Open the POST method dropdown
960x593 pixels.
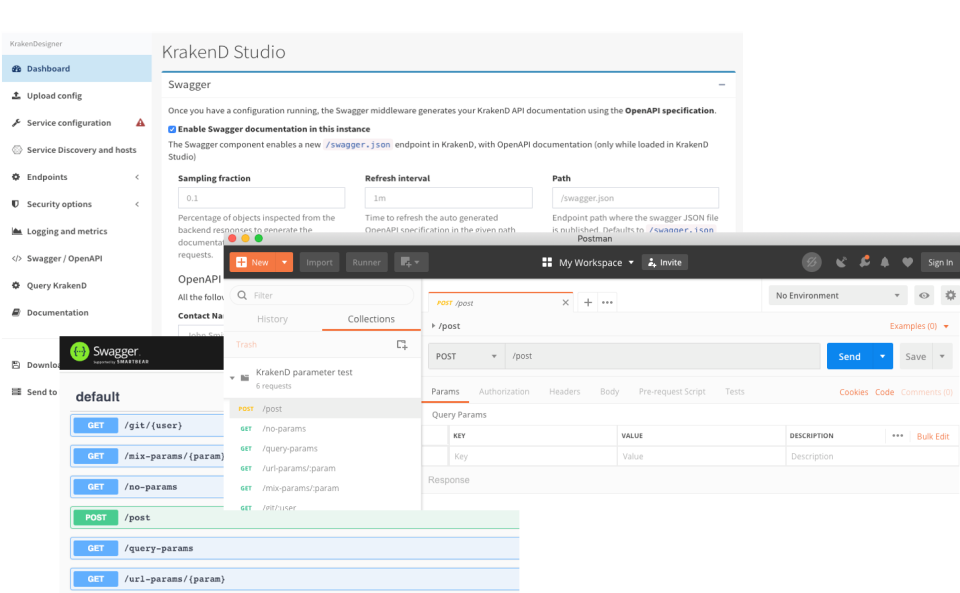(x=465, y=355)
